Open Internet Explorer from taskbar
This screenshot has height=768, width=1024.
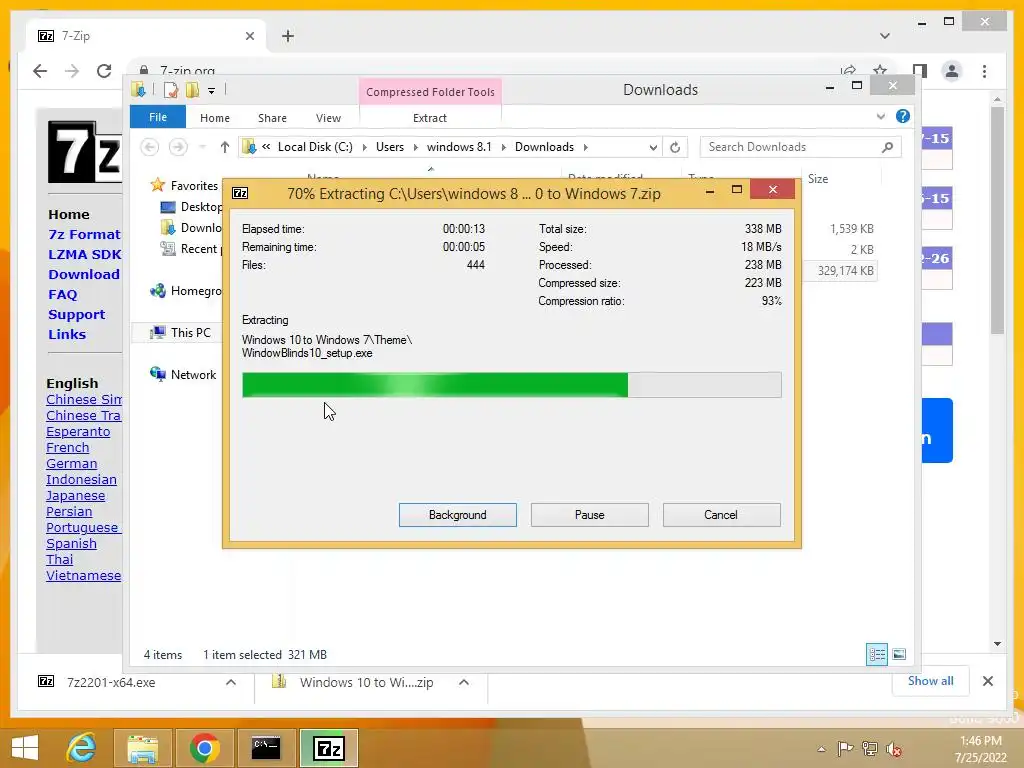82,748
